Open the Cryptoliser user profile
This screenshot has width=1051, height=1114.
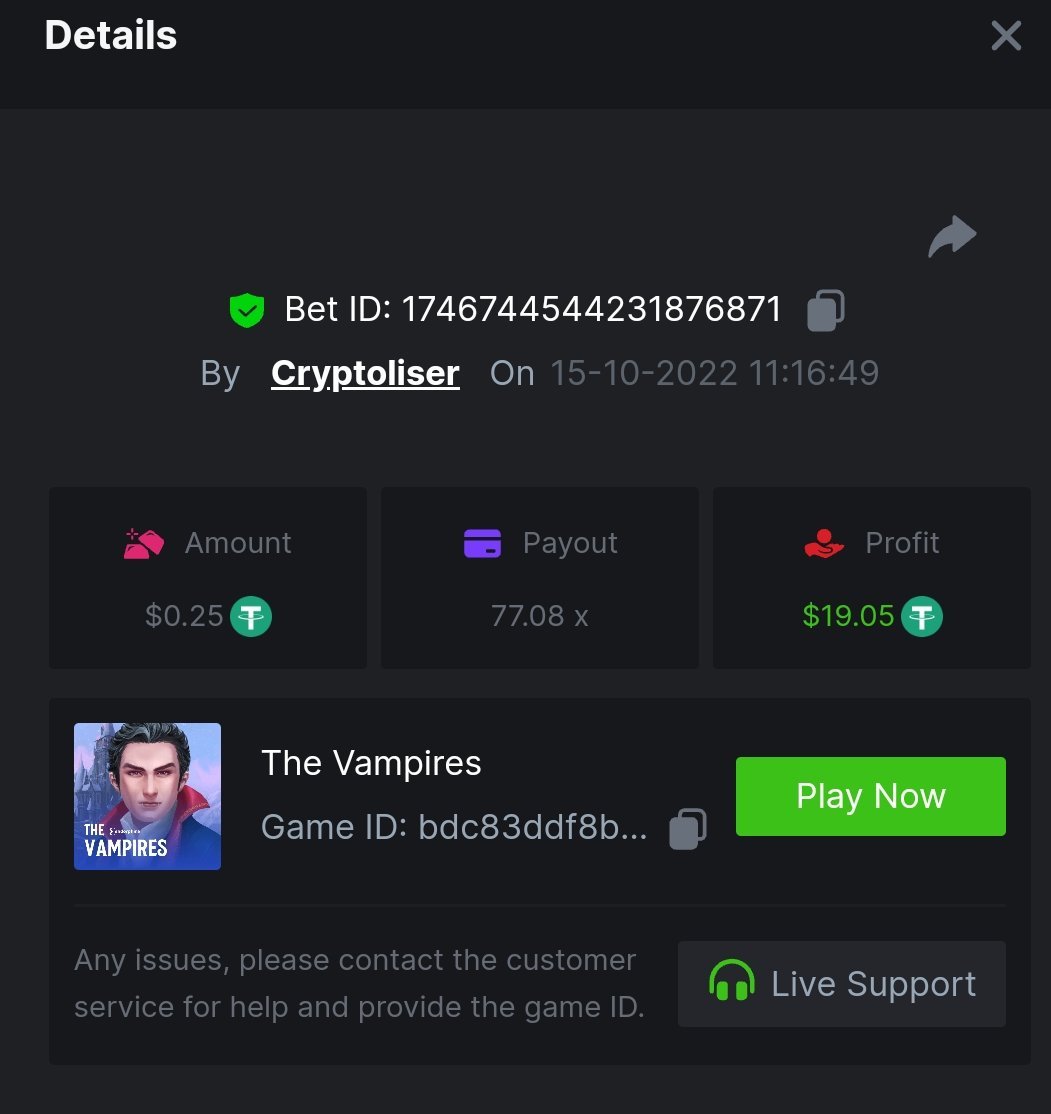pos(365,373)
